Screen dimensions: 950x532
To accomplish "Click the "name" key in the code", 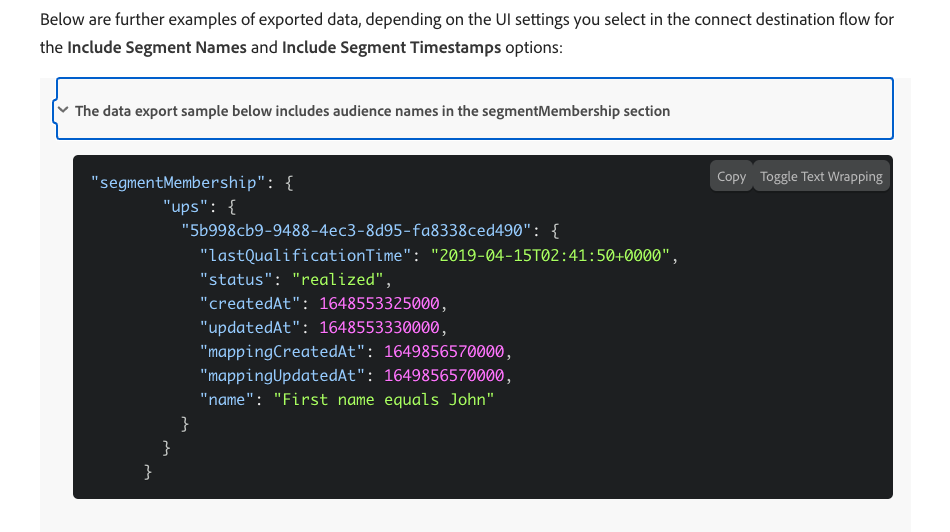I will [228, 400].
